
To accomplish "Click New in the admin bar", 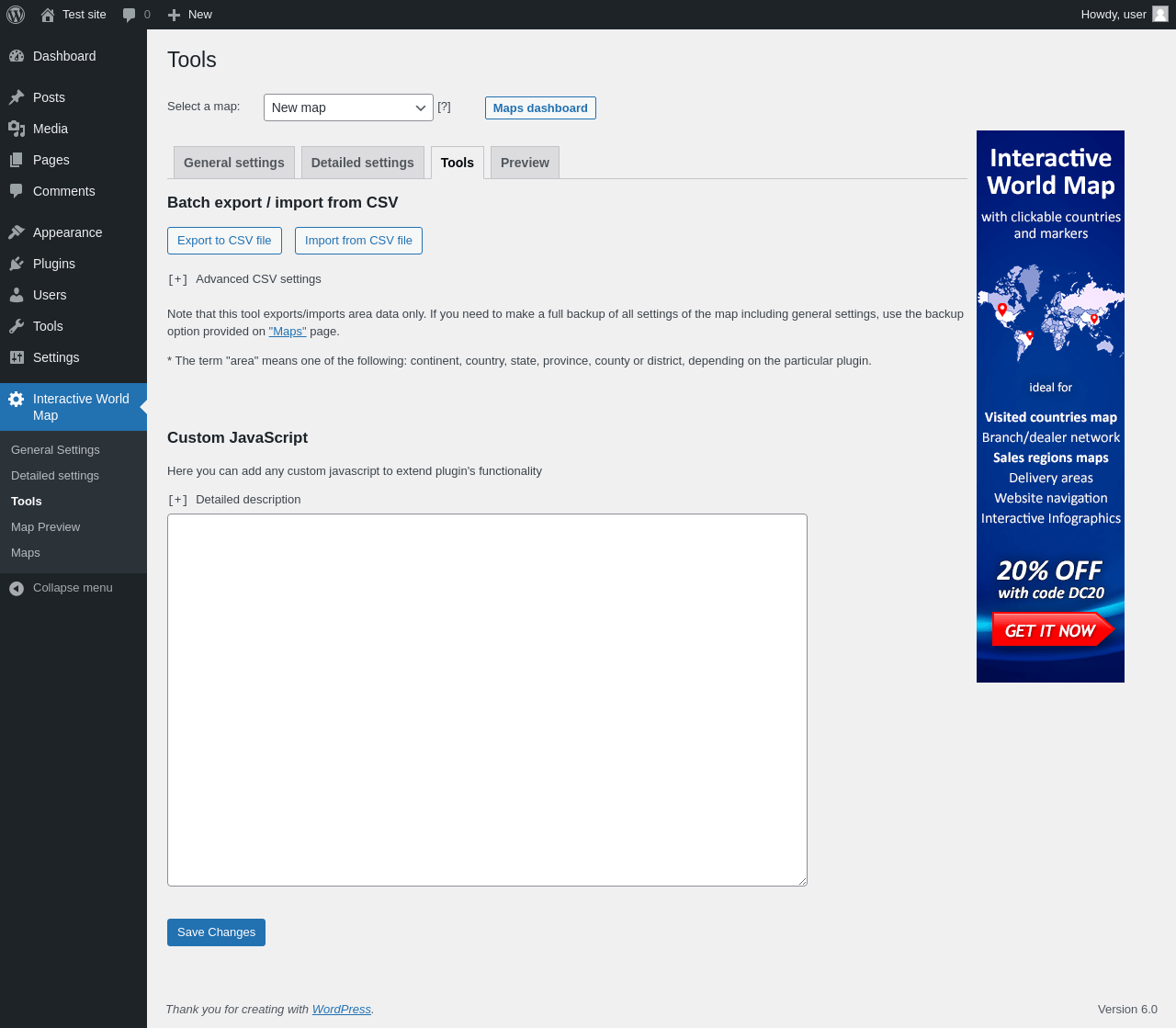I will pos(200,15).
